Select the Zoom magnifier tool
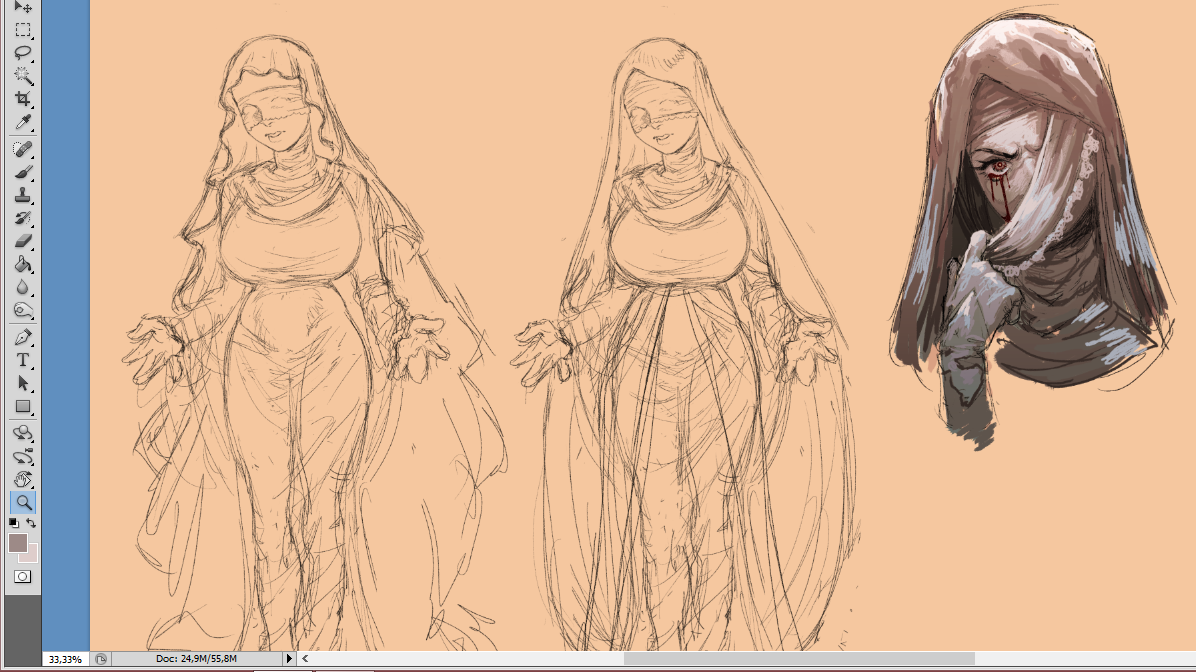This screenshot has height=672, width=1196. click(23, 503)
